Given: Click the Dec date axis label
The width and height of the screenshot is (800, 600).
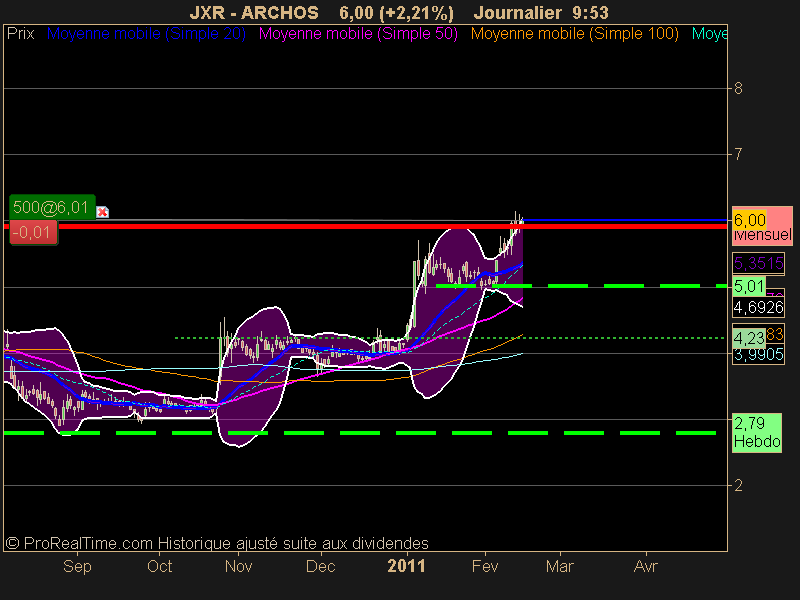Looking at the screenshot, I should (x=320, y=566).
